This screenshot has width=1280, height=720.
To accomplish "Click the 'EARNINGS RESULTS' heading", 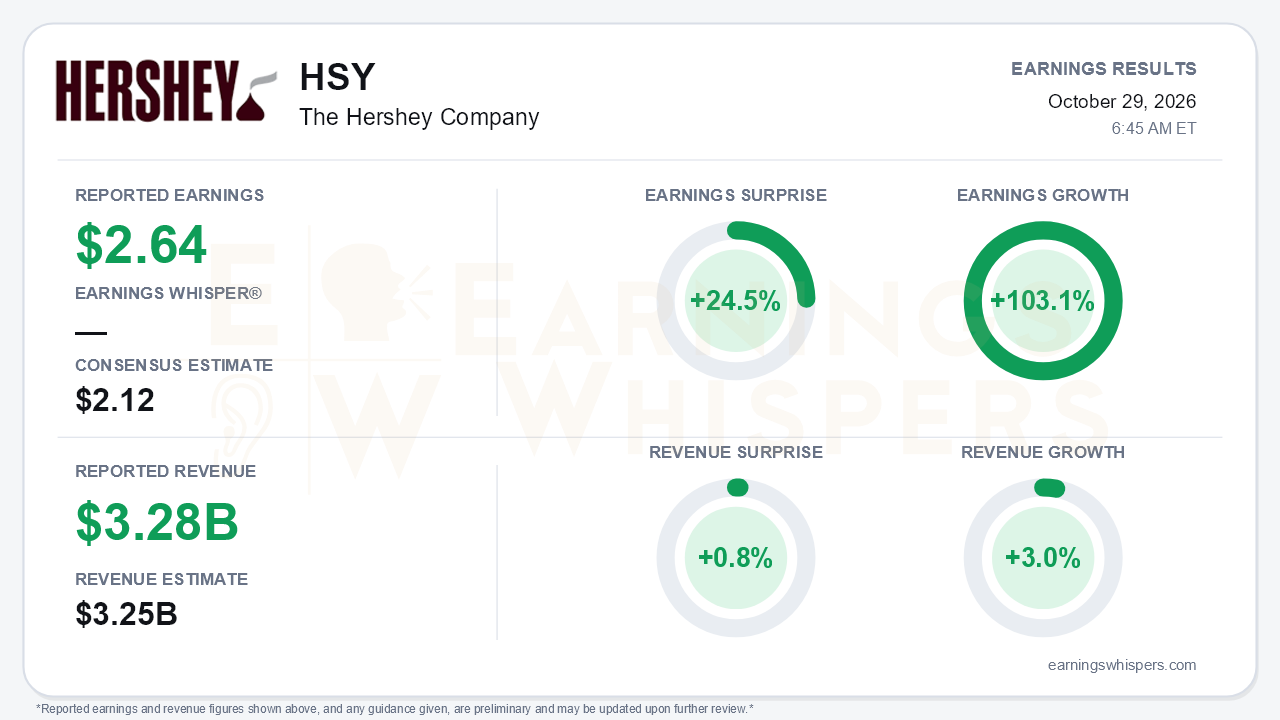I will [1104, 69].
